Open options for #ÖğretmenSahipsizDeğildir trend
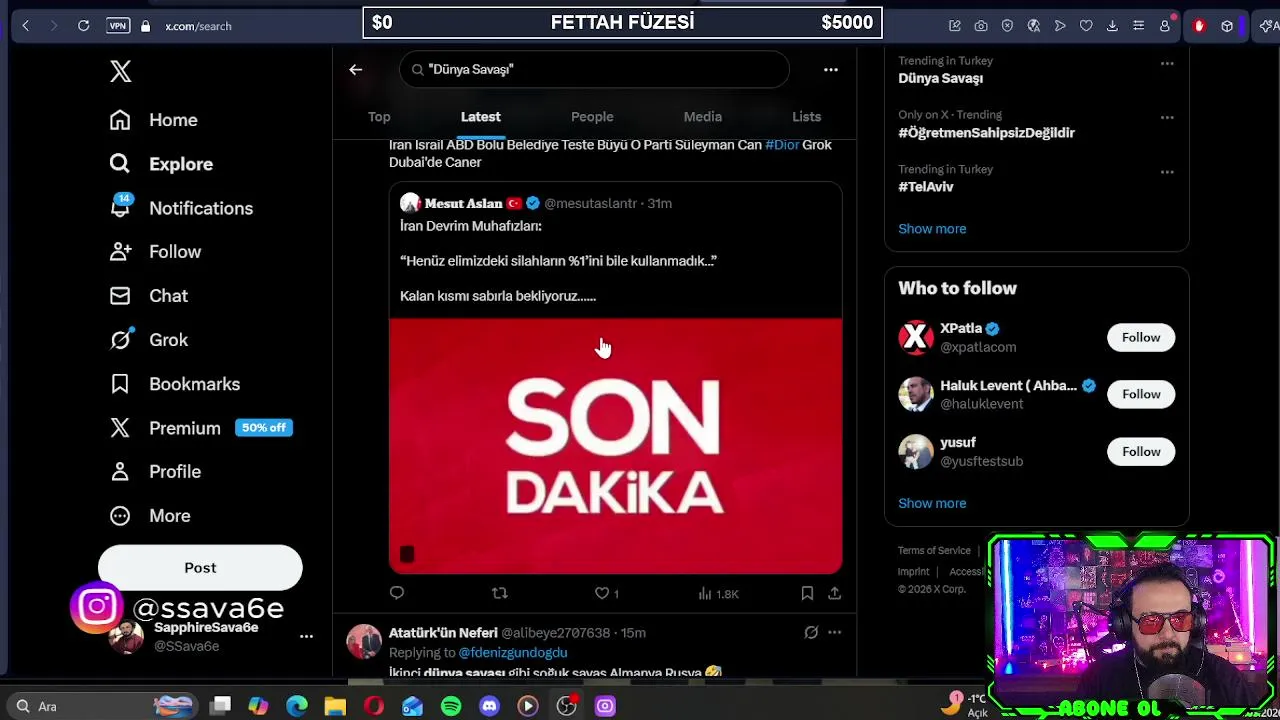 [x=1167, y=117]
